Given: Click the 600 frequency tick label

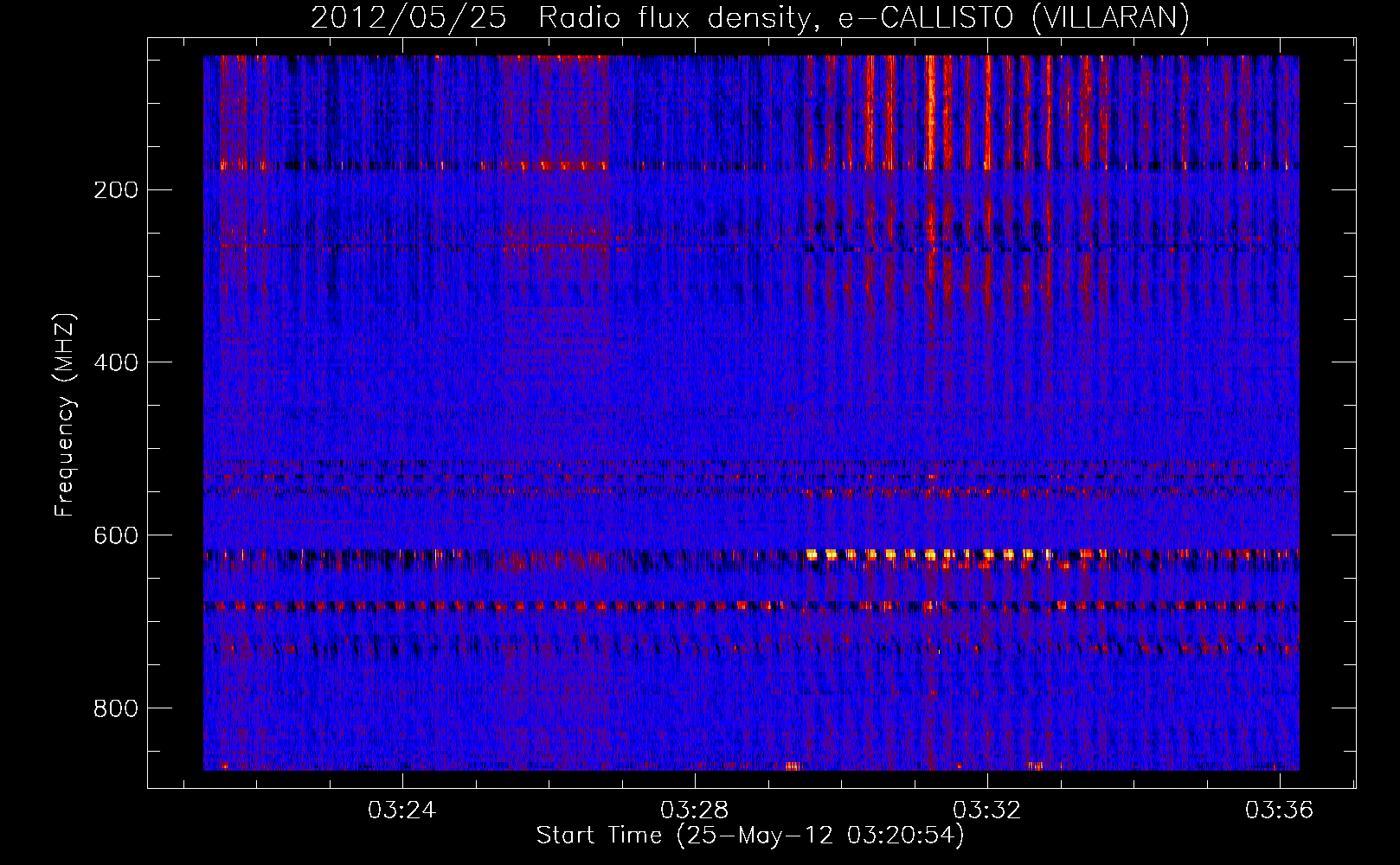Looking at the screenshot, I should (x=116, y=536).
